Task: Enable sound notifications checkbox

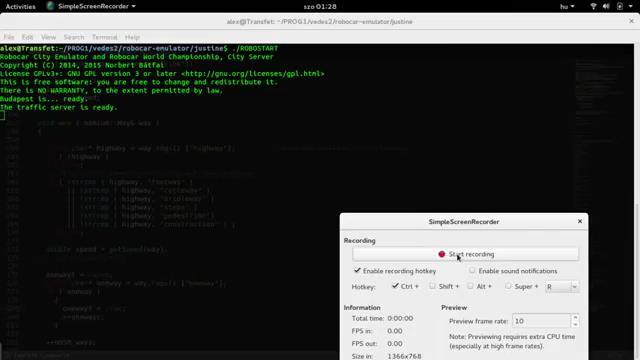Action: click(x=472, y=270)
